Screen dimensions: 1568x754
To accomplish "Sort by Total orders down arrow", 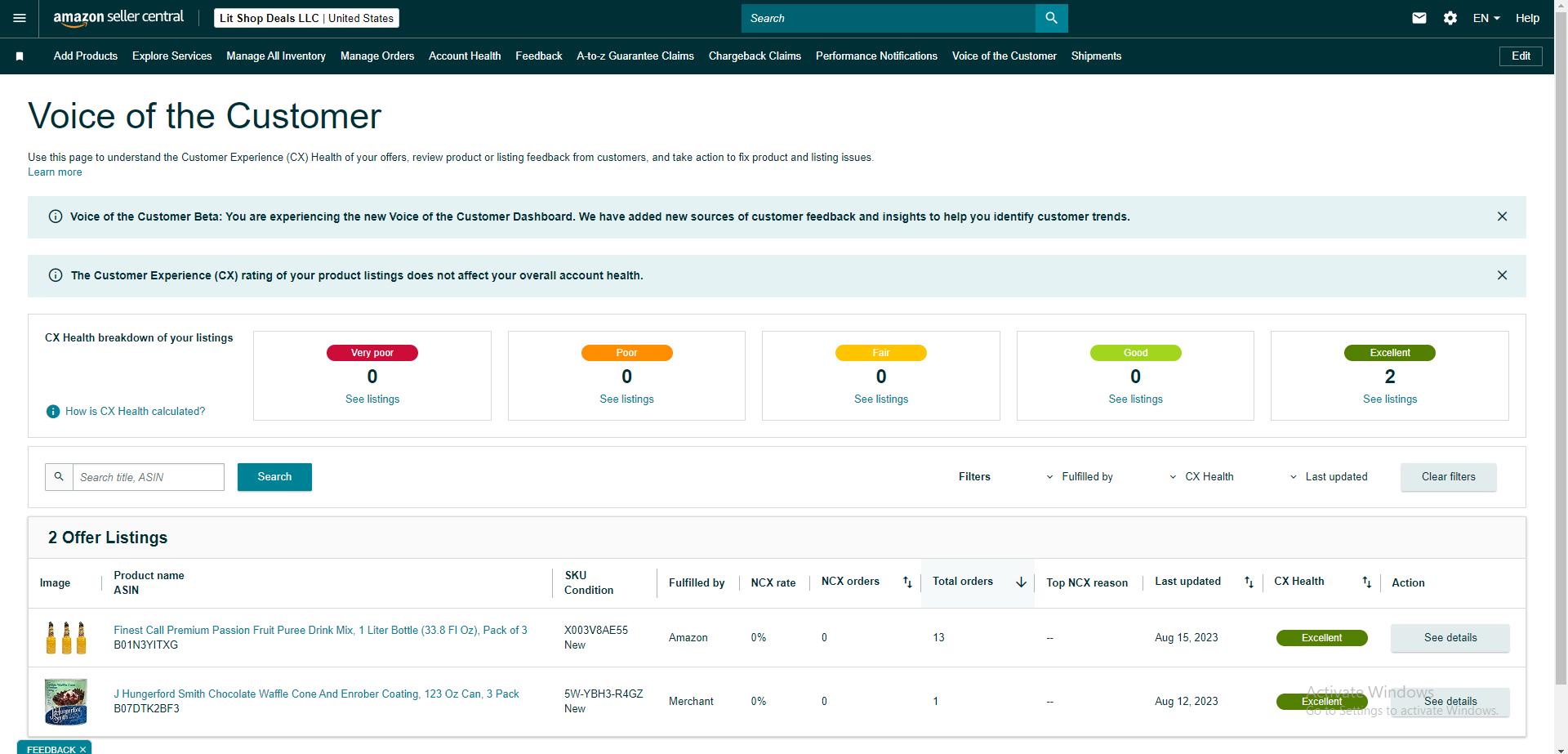I will pos(1021,582).
